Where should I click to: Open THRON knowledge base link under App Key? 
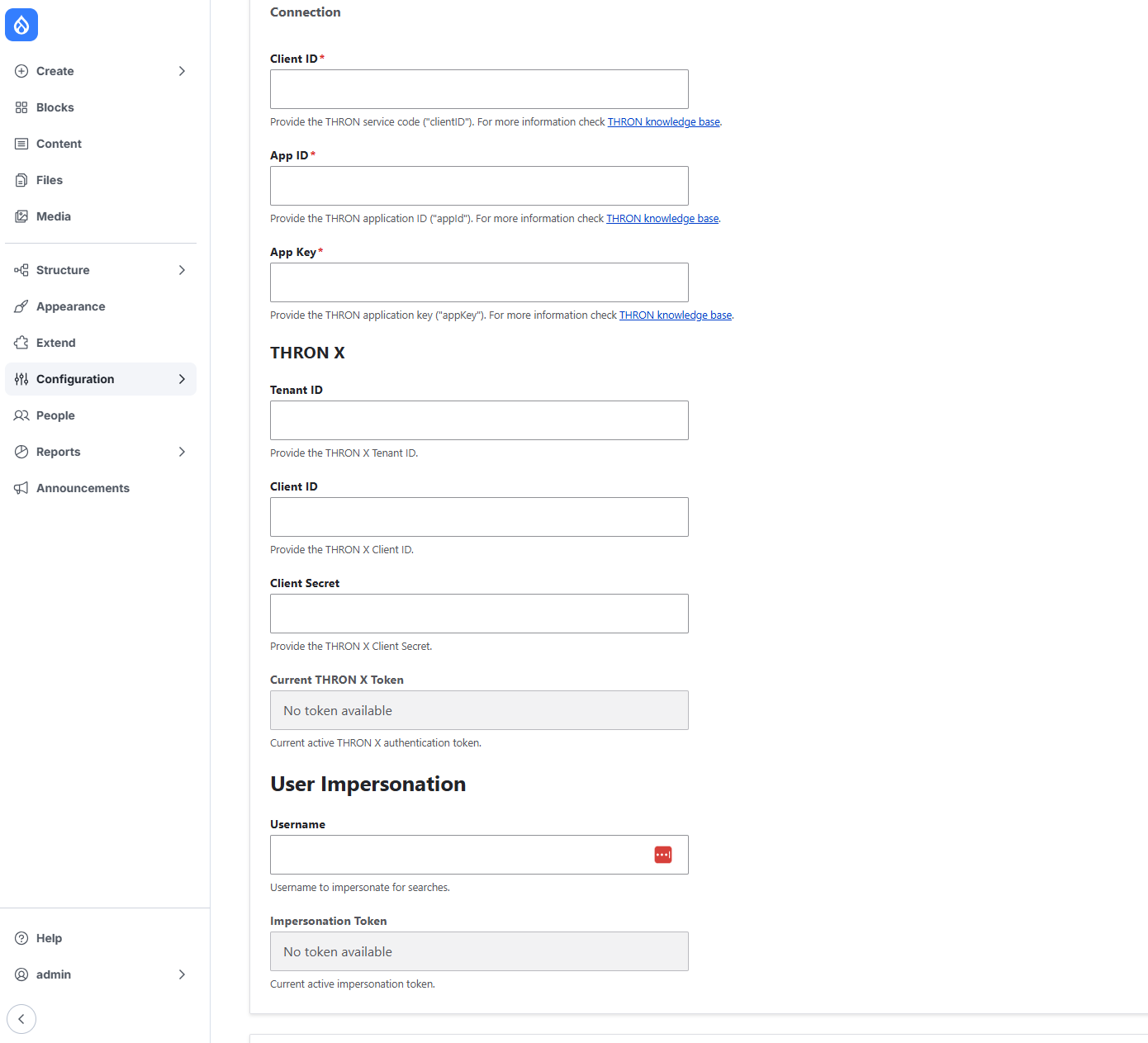tap(676, 315)
